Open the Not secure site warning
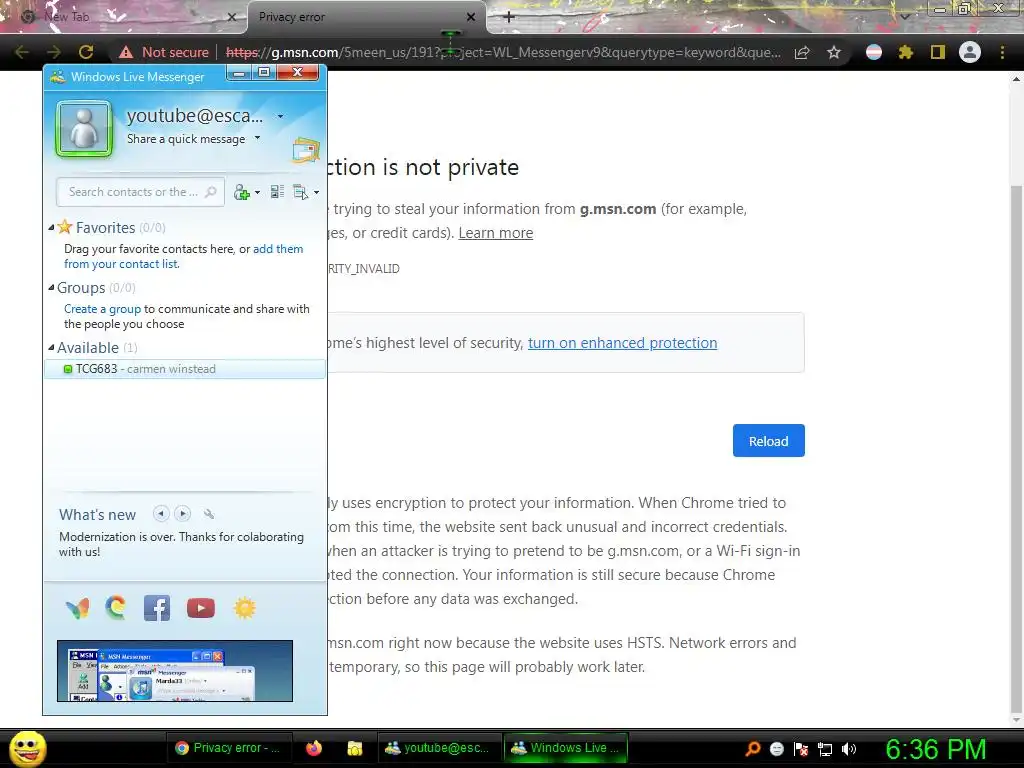 pos(163,52)
